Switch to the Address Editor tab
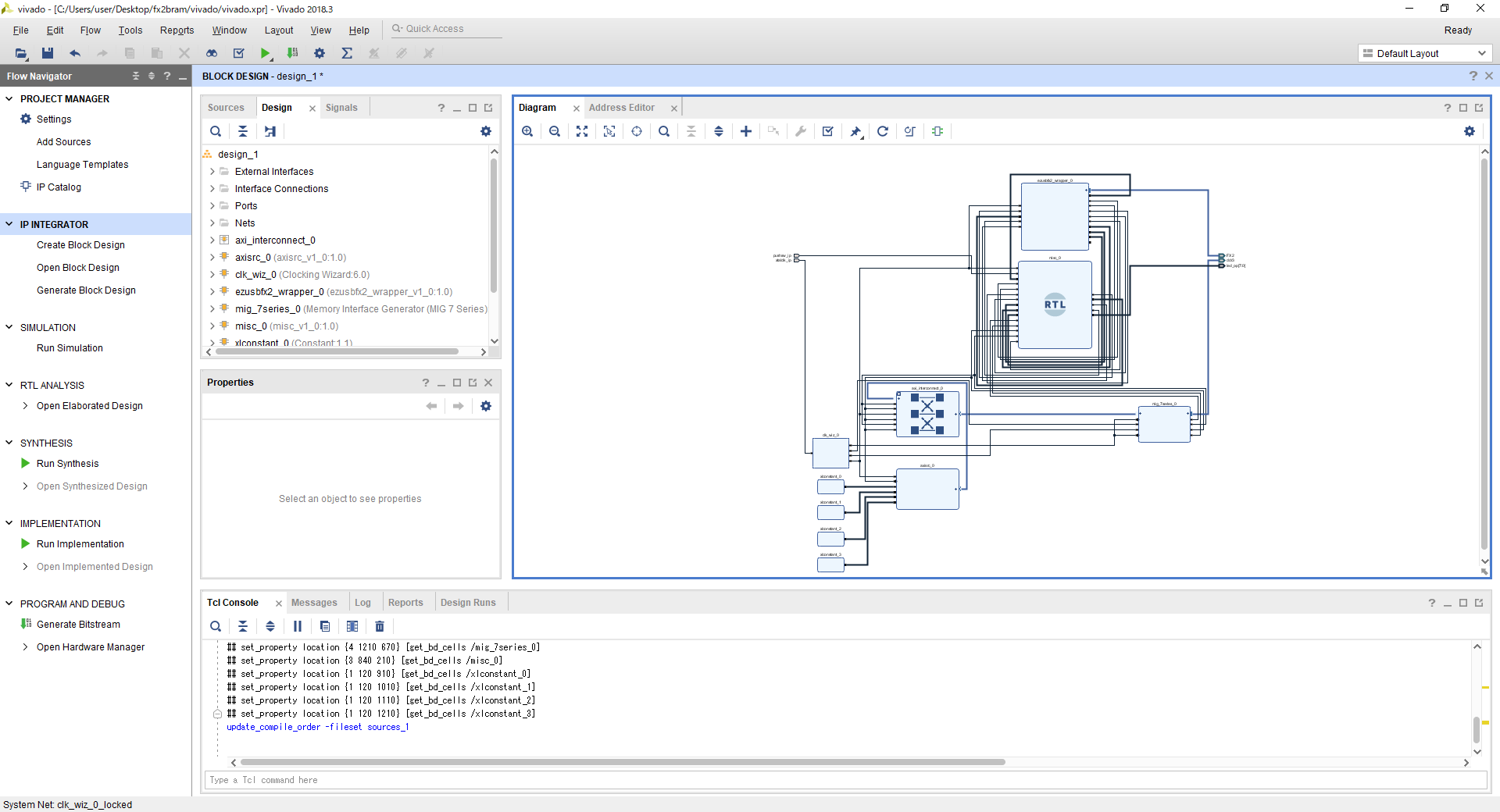1500x812 pixels. coord(622,108)
